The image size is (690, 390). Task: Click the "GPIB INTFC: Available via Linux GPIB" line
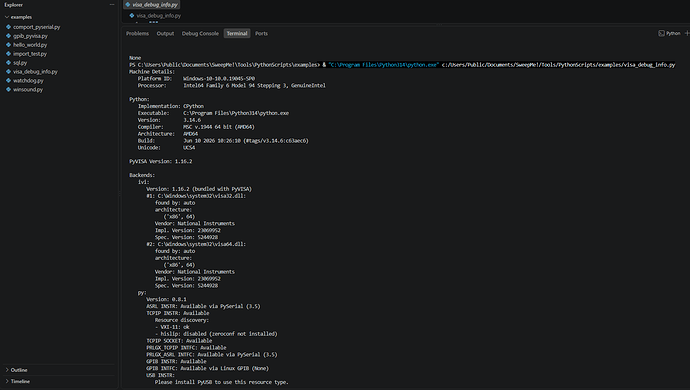207,368
